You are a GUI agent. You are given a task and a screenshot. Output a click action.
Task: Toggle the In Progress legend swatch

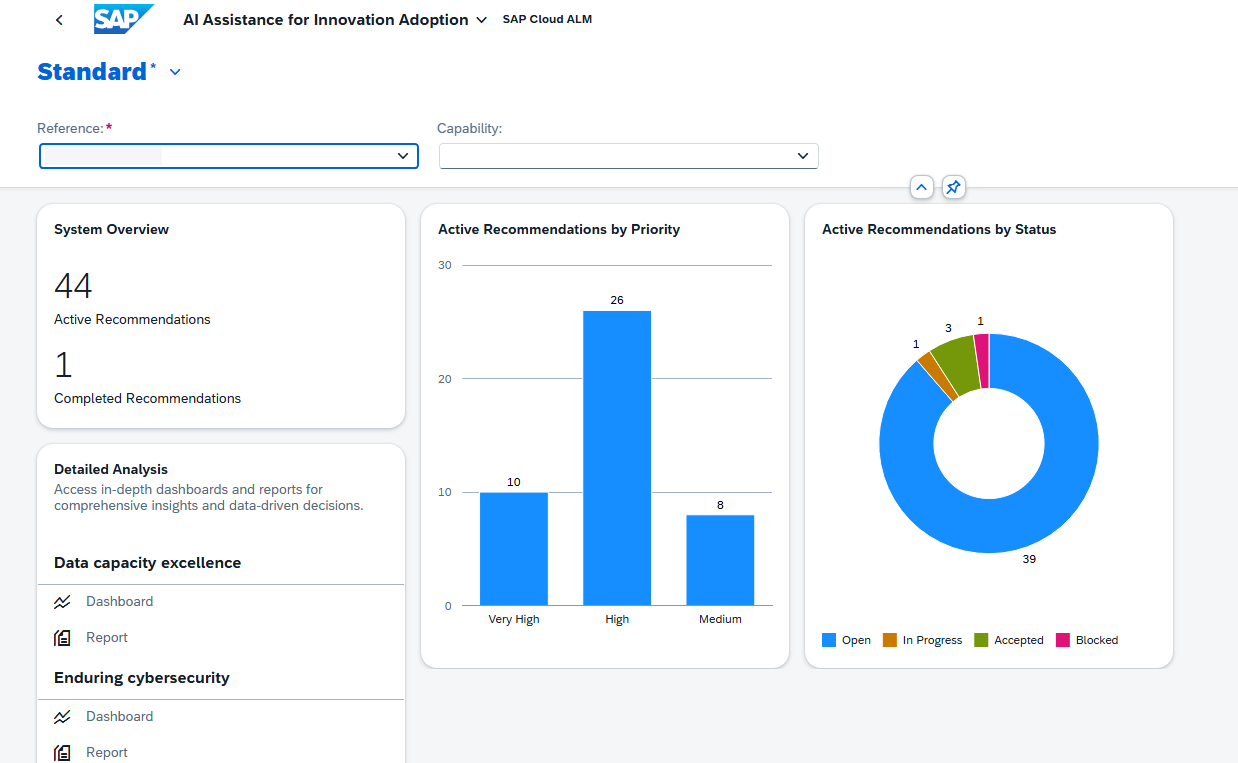click(x=890, y=640)
